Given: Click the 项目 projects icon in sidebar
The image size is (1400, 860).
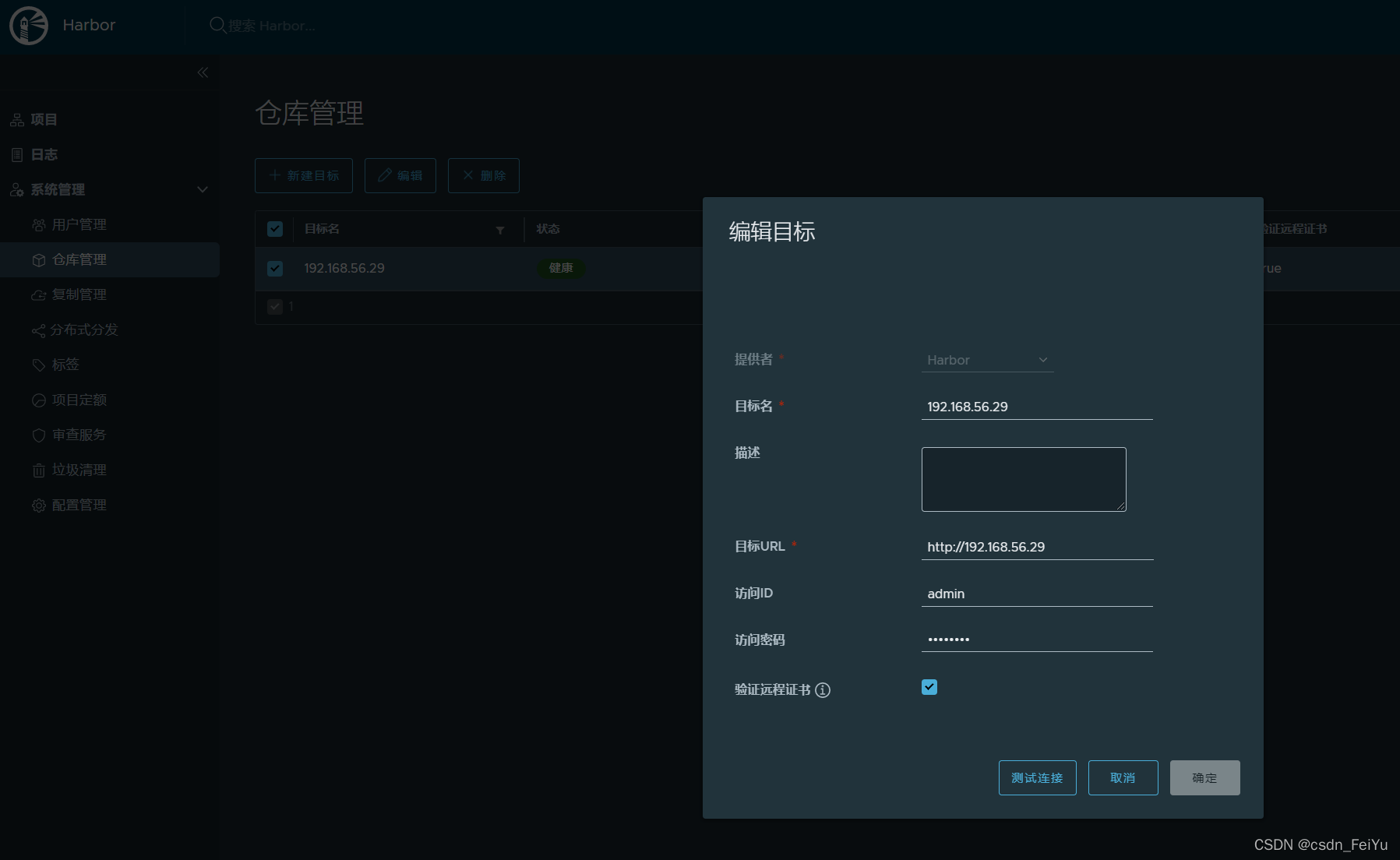Looking at the screenshot, I should (x=17, y=120).
